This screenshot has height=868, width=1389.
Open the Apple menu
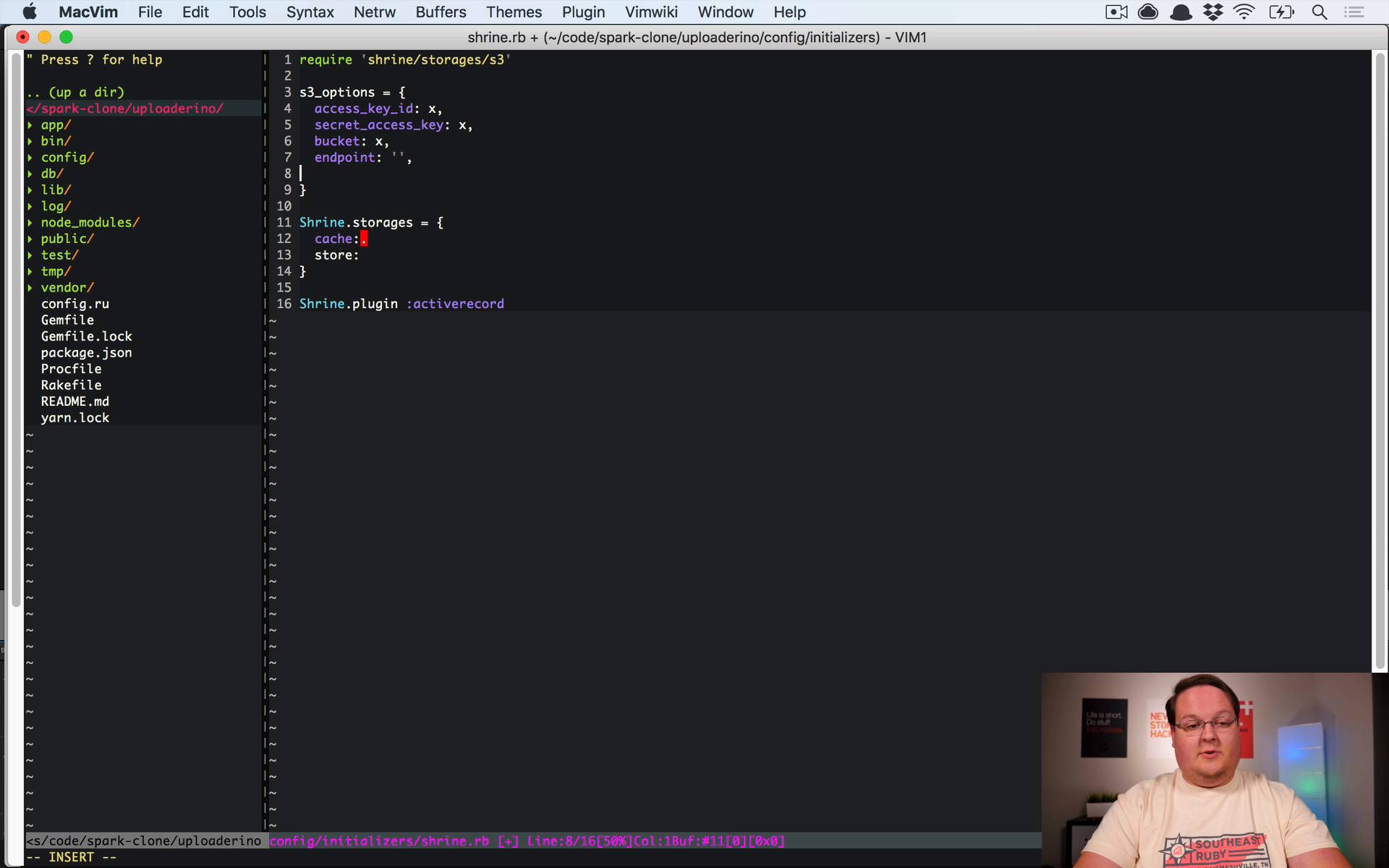click(x=30, y=12)
